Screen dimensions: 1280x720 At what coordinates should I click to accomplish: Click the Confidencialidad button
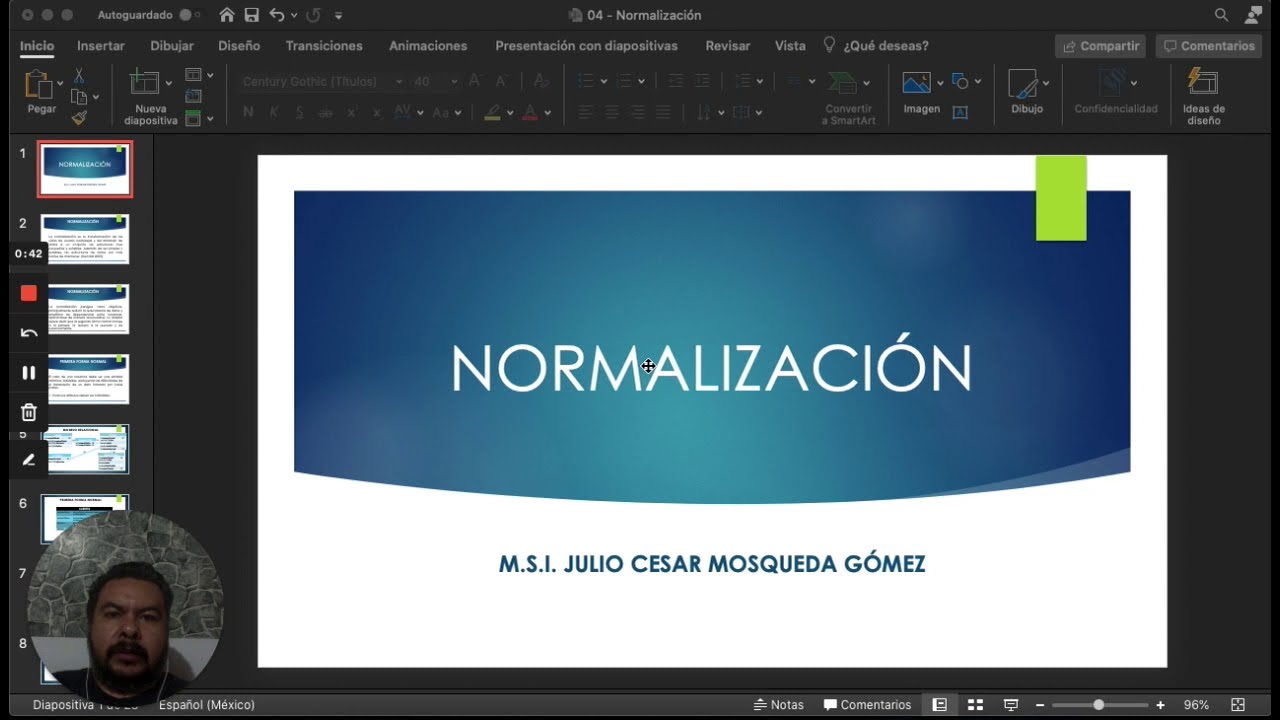coord(1116,92)
